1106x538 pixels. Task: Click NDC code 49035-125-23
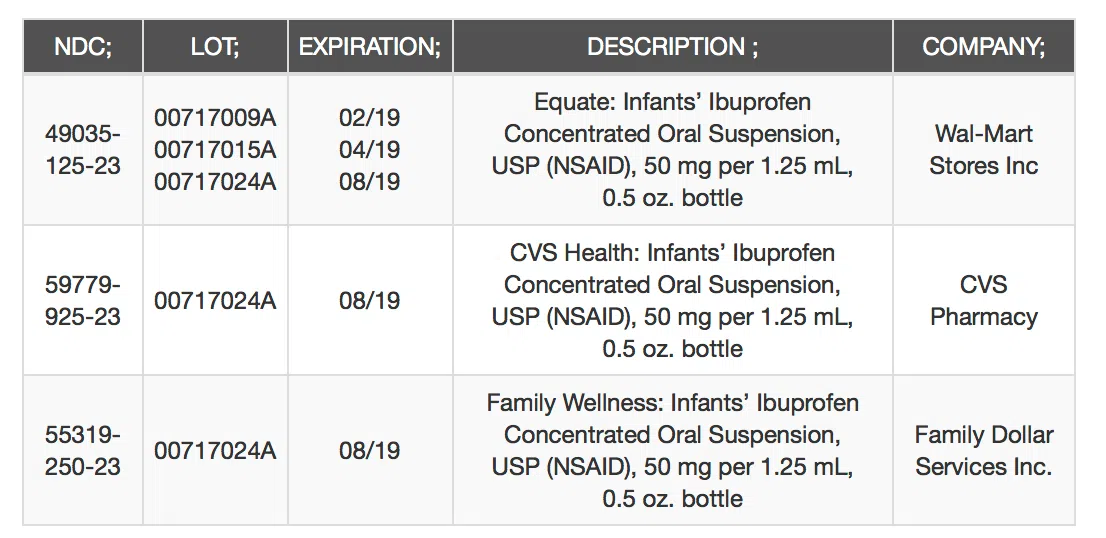click(83, 150)
